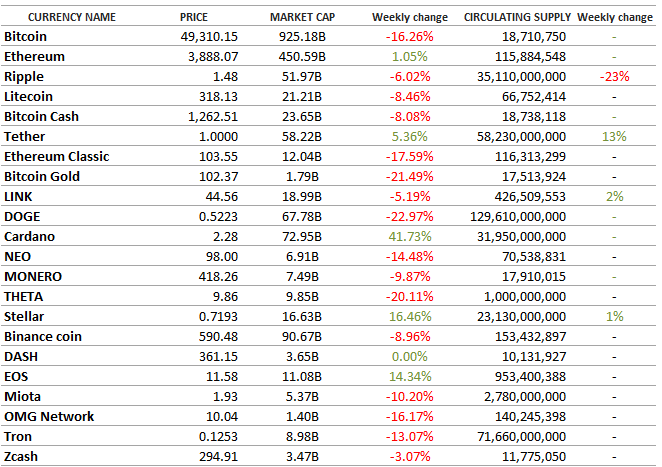Screen dimensions: 662x467
Task: Select the Ripple row name
Action: [x=24, y=77]
